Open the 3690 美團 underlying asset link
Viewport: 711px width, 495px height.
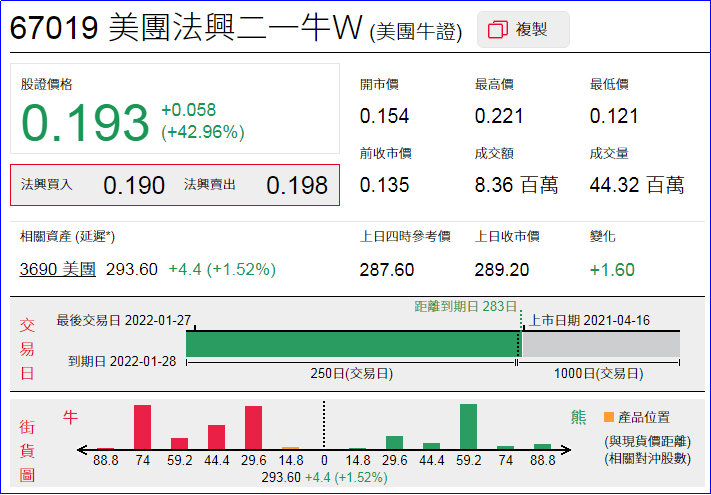[58, 269]
